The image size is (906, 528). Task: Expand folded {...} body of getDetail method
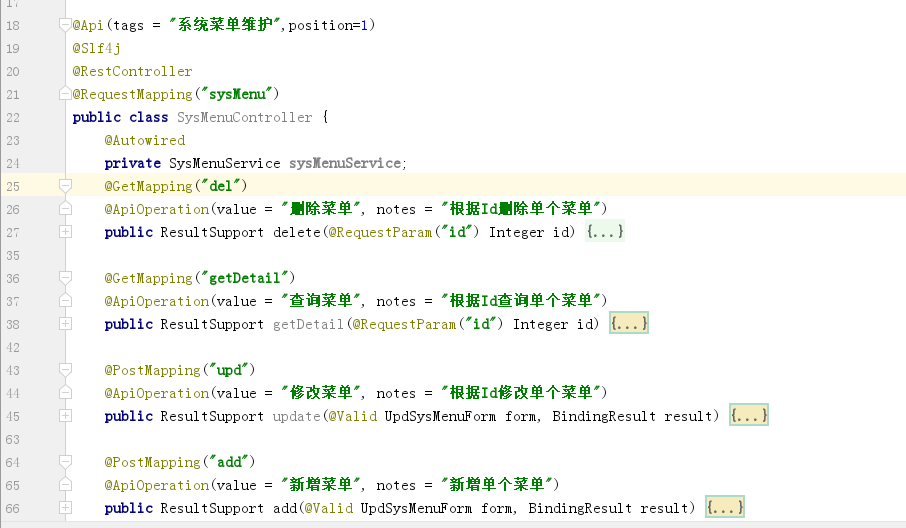(x=629, y=324)
